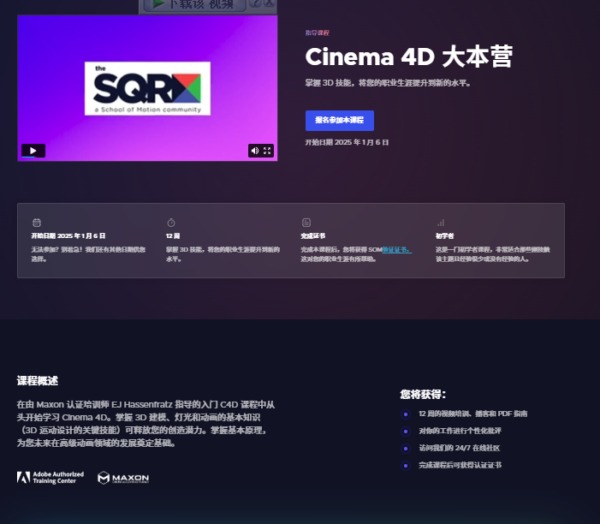Viewport: 600px width, 524px height.
Task: Click the 初学者 heading in the info panel
Action: 445,236
